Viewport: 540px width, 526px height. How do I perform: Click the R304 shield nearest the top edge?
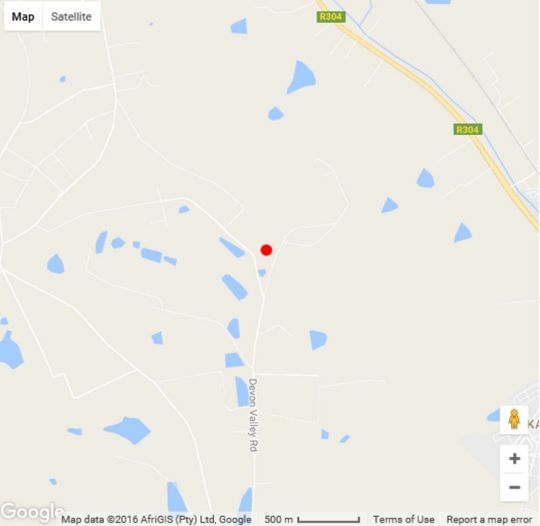coord(331,17)
